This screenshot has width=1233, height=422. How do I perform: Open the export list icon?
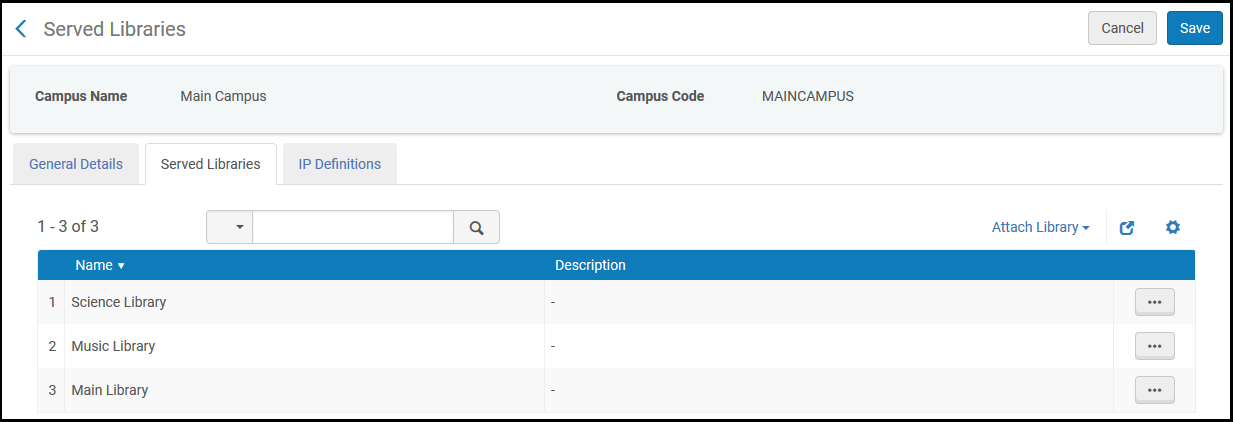pos(1127,227)
